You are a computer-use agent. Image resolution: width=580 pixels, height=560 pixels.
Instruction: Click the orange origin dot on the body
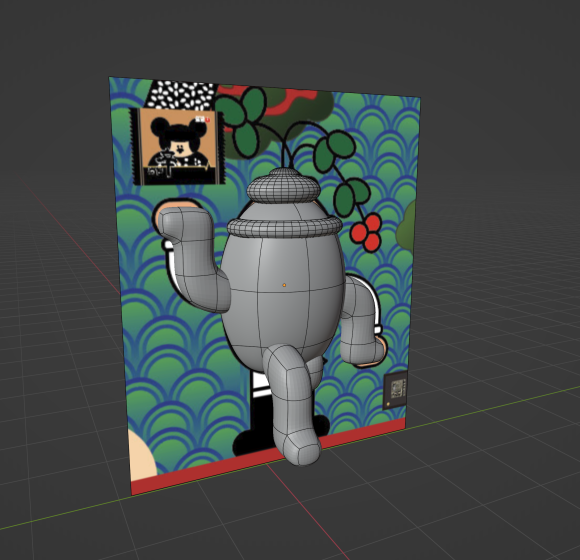(x=284, y=285)
